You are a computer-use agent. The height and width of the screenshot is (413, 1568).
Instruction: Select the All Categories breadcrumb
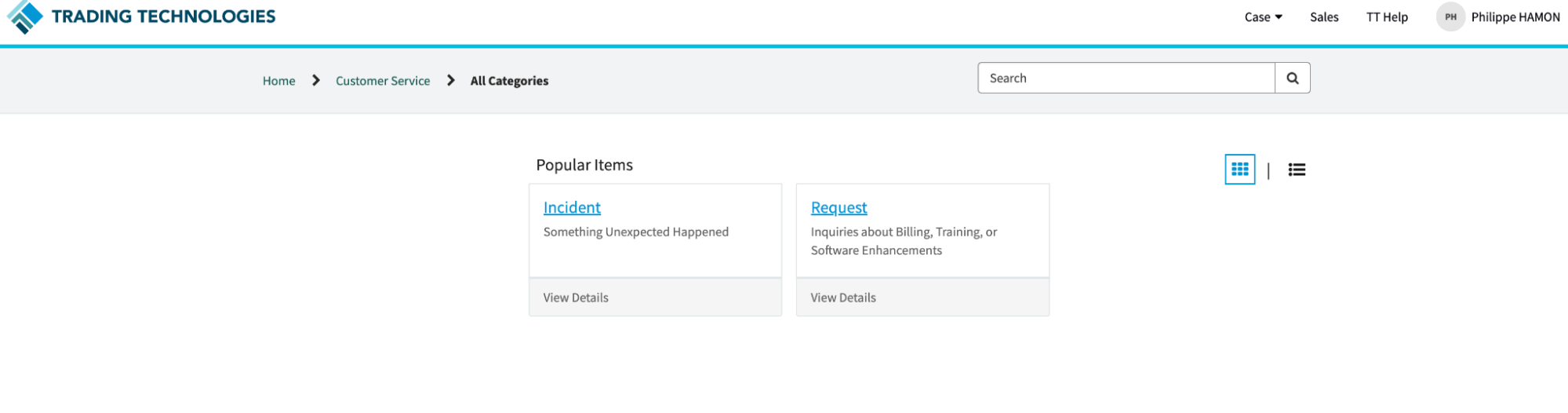pyautogui.click(x=509, y=81)
